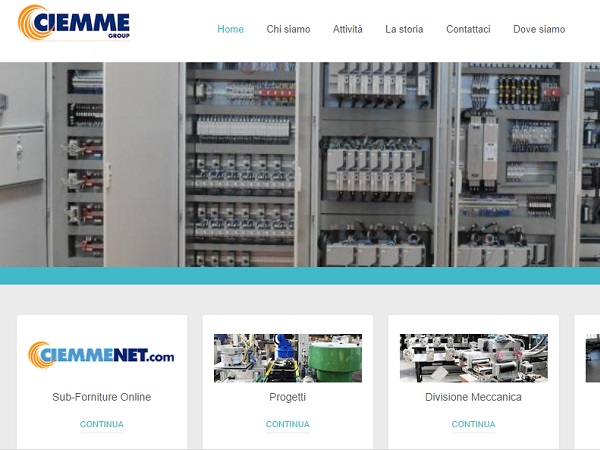Click the Progetti heading
The height and width of the screenshot is (450, 600).
tap(287, 397)
